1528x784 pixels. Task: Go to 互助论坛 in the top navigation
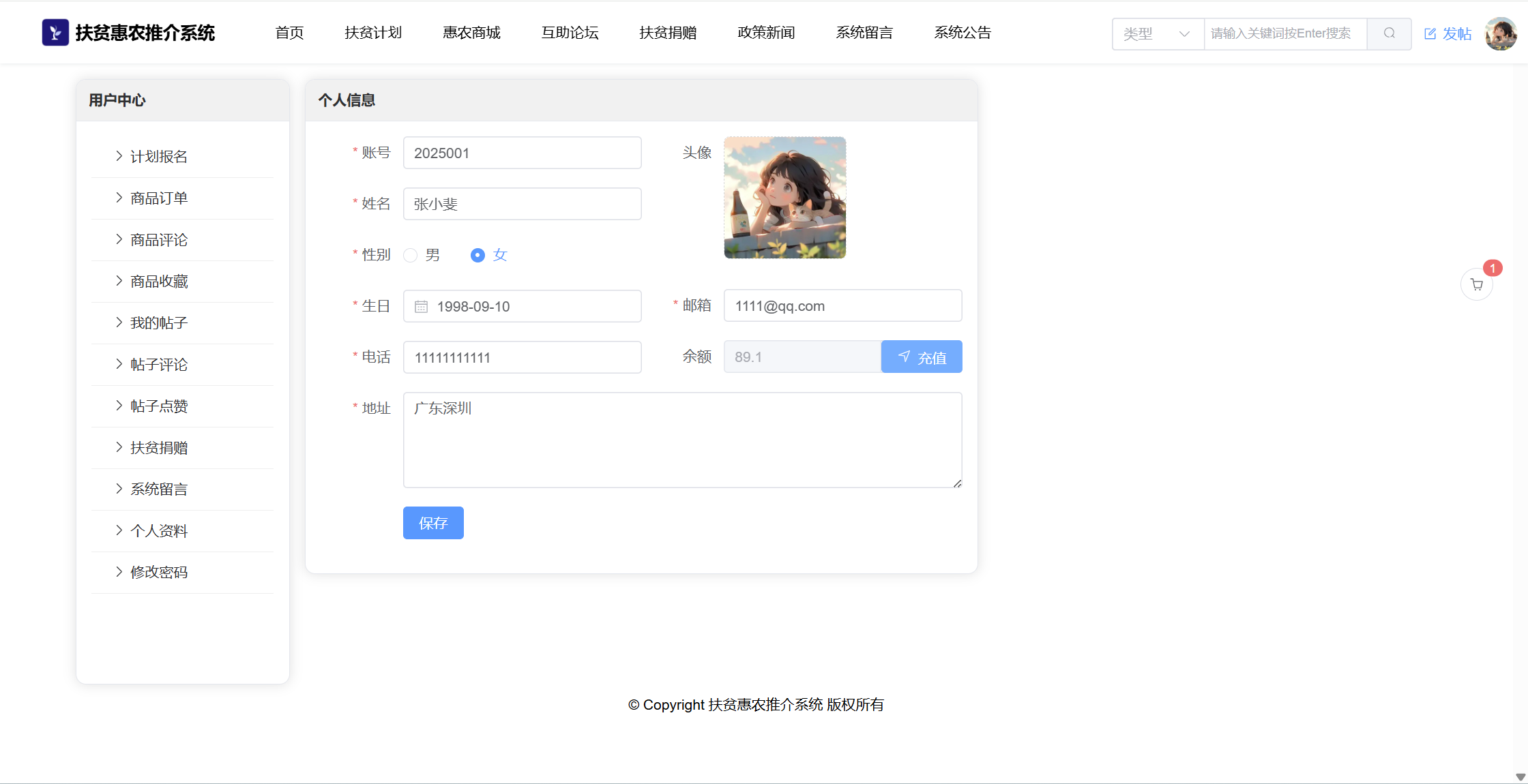pyautogui.click(x=570, y=33)
